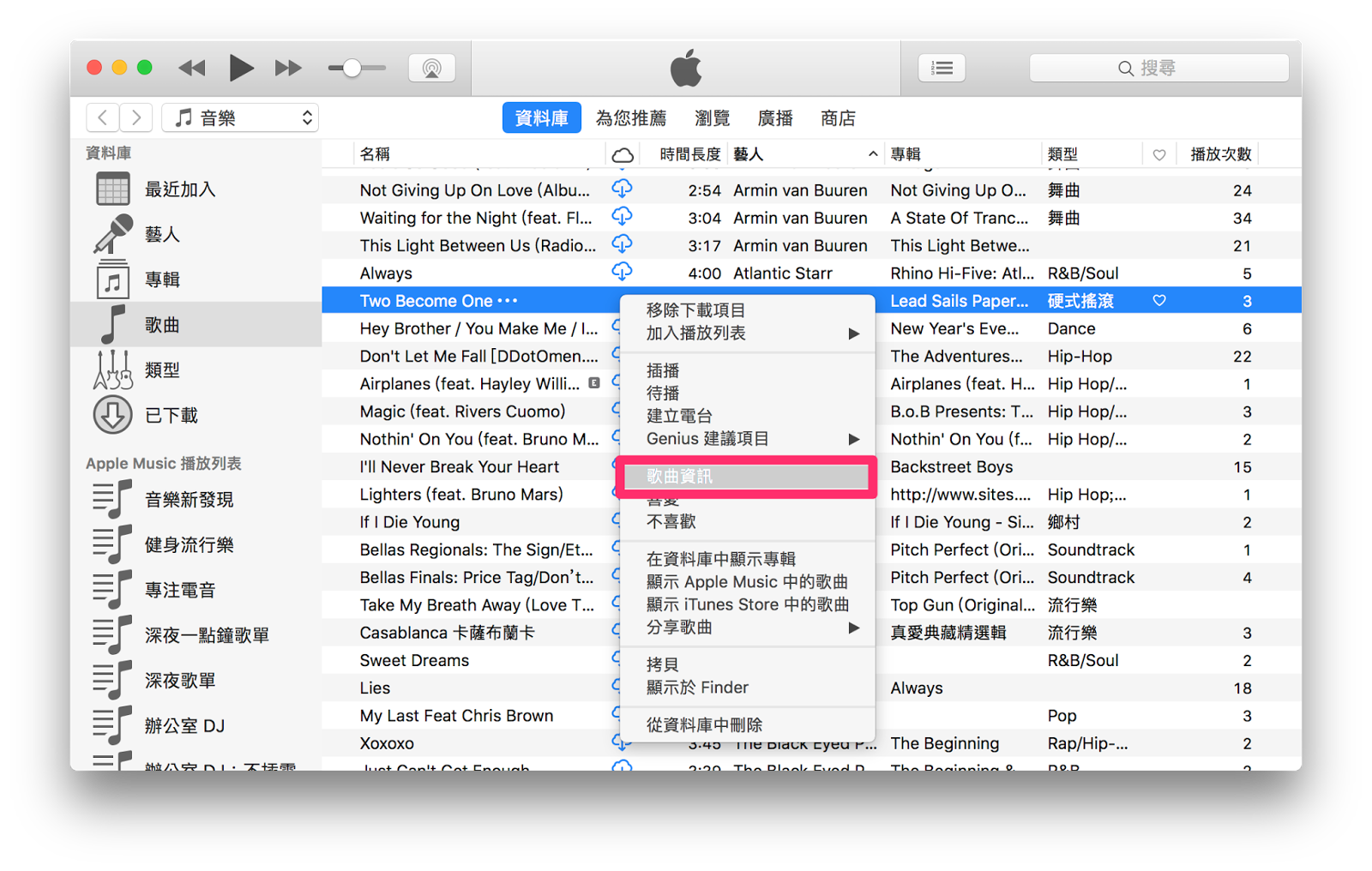Choose 顯示 Apple Music 中的歌曲
The height and width of the screenshot is (871, 1372).
point(747,582)
